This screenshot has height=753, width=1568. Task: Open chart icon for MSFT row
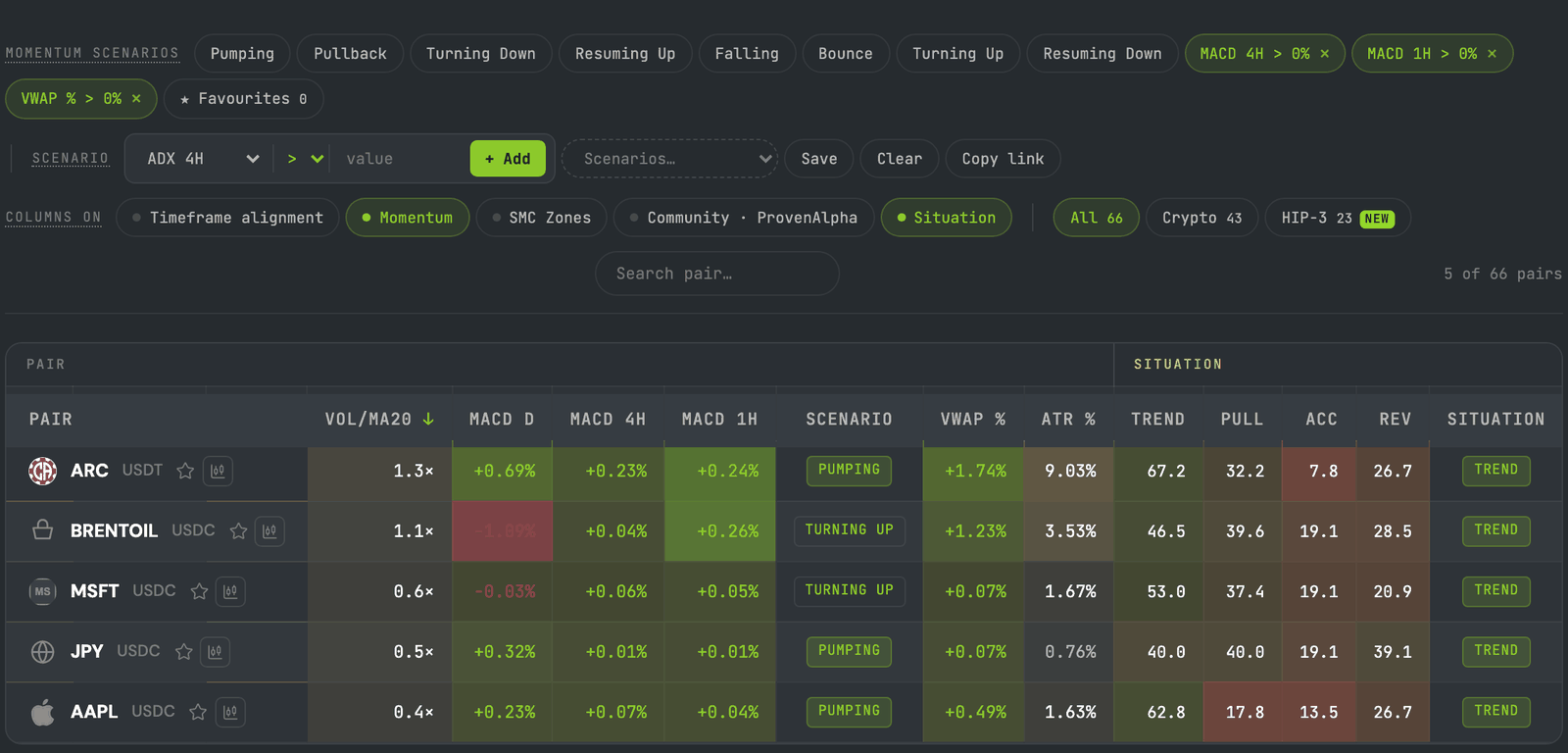(230, 592)
